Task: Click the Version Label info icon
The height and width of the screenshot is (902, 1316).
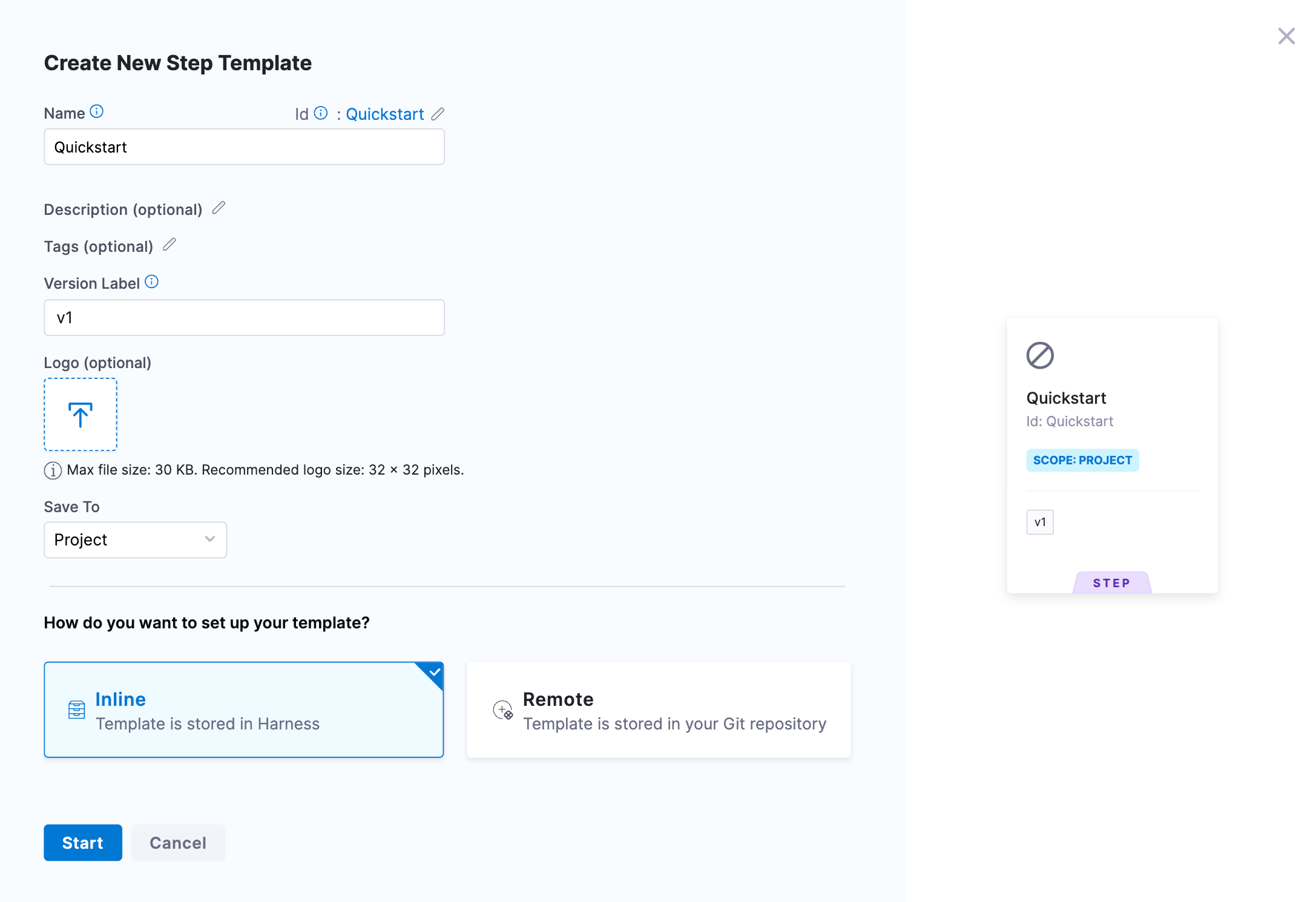Action: 152,282
